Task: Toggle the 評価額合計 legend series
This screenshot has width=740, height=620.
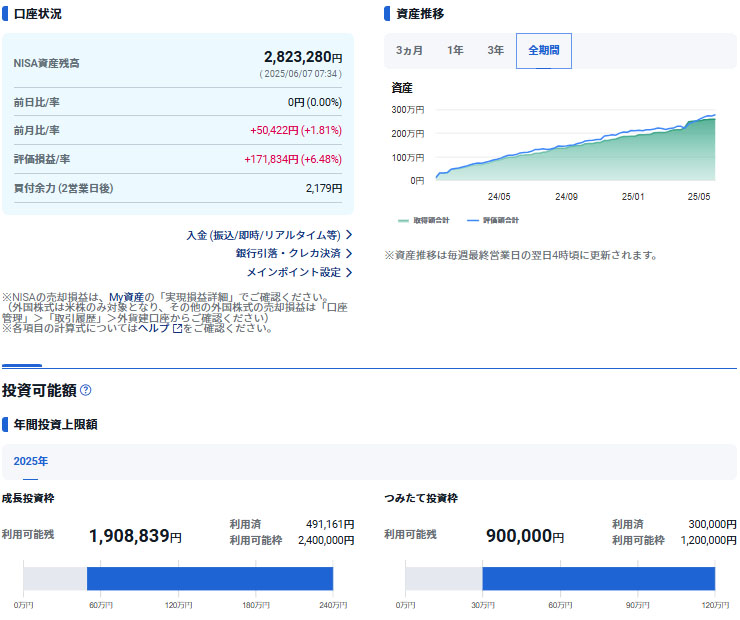Action: pyautogui.click(x=494, y=220)
